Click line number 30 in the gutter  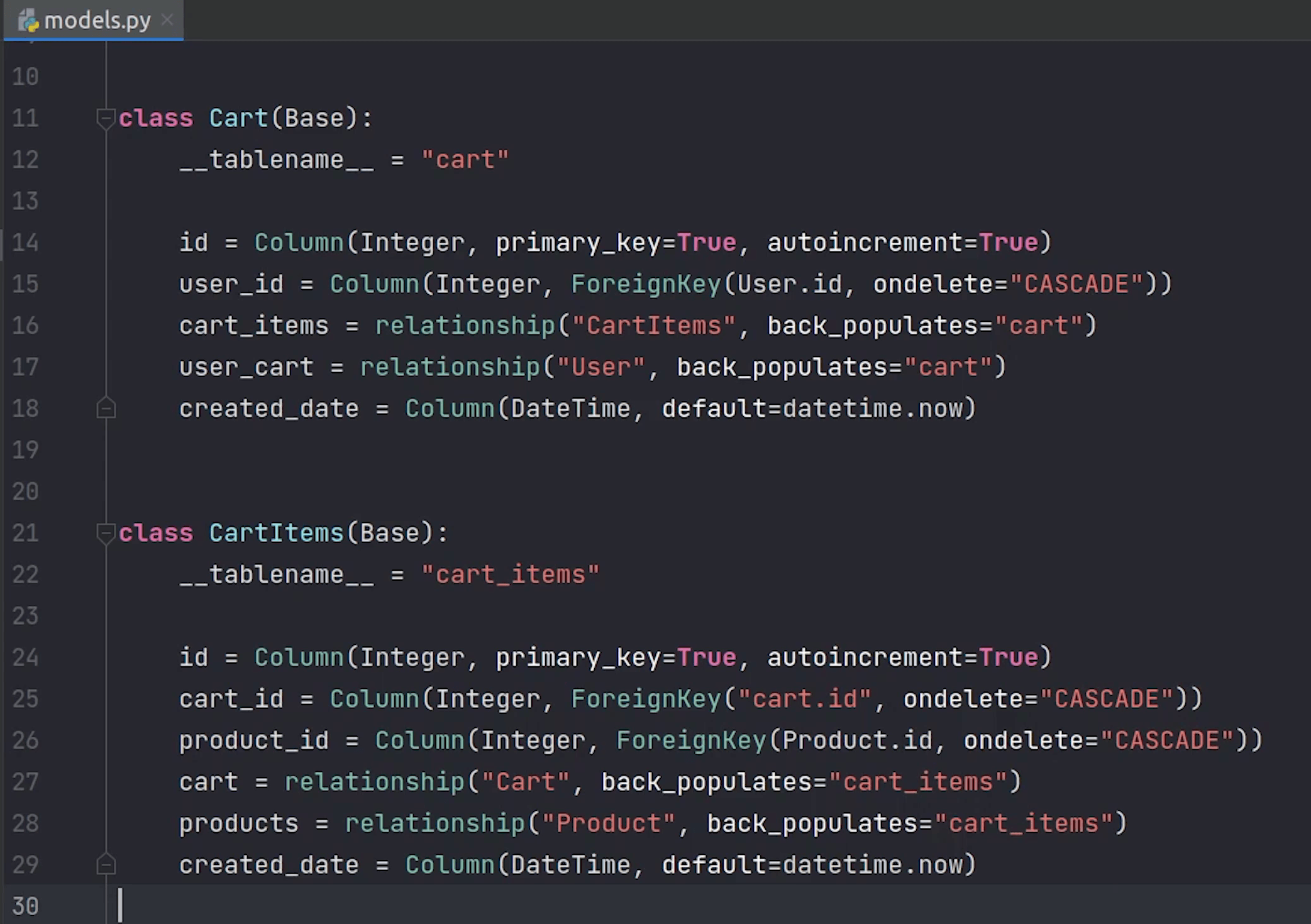[25, 906]
